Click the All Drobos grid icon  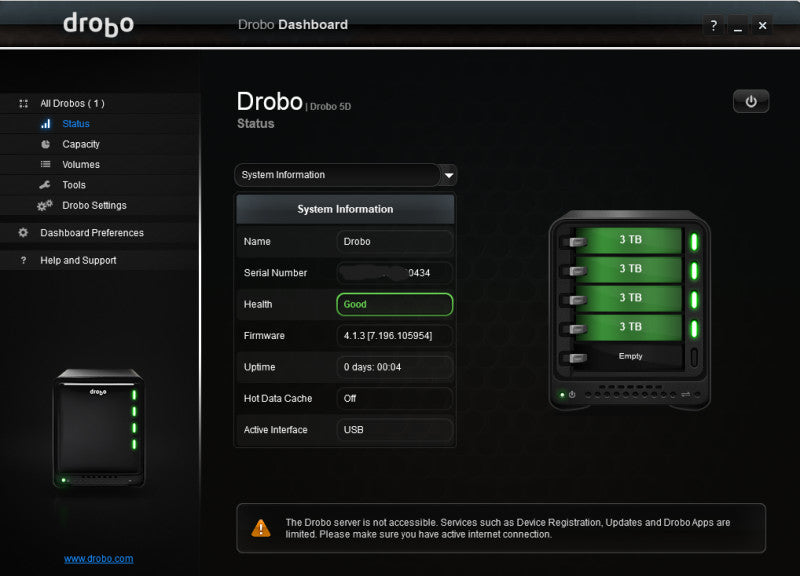pyautogui.click(x=23, y=104)
